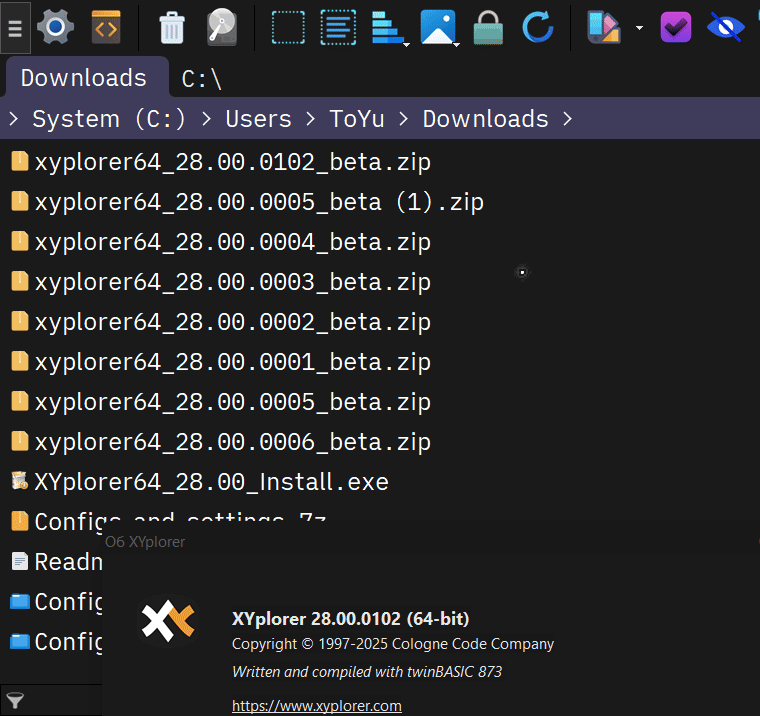The width and height of the screenshot is (760, 716).
Task: Click XYplorer 28.00.0102 (64-bit) version text
Action: tap(350, 619)
